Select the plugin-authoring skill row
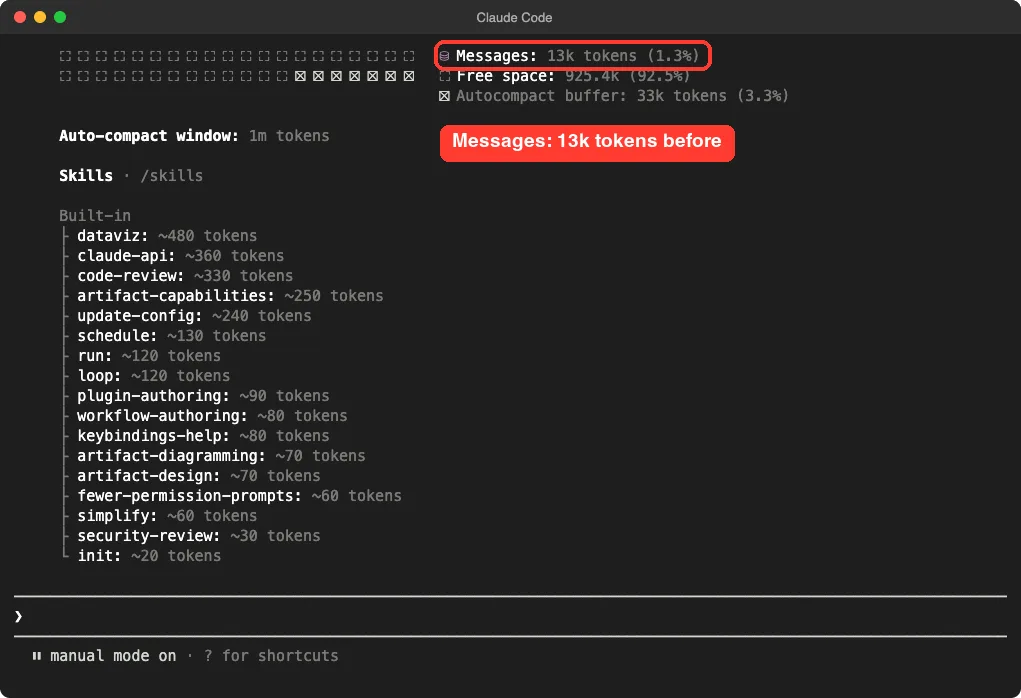Image resolution: width=1021 pixels, height=698 pixels. coord(203,396)
